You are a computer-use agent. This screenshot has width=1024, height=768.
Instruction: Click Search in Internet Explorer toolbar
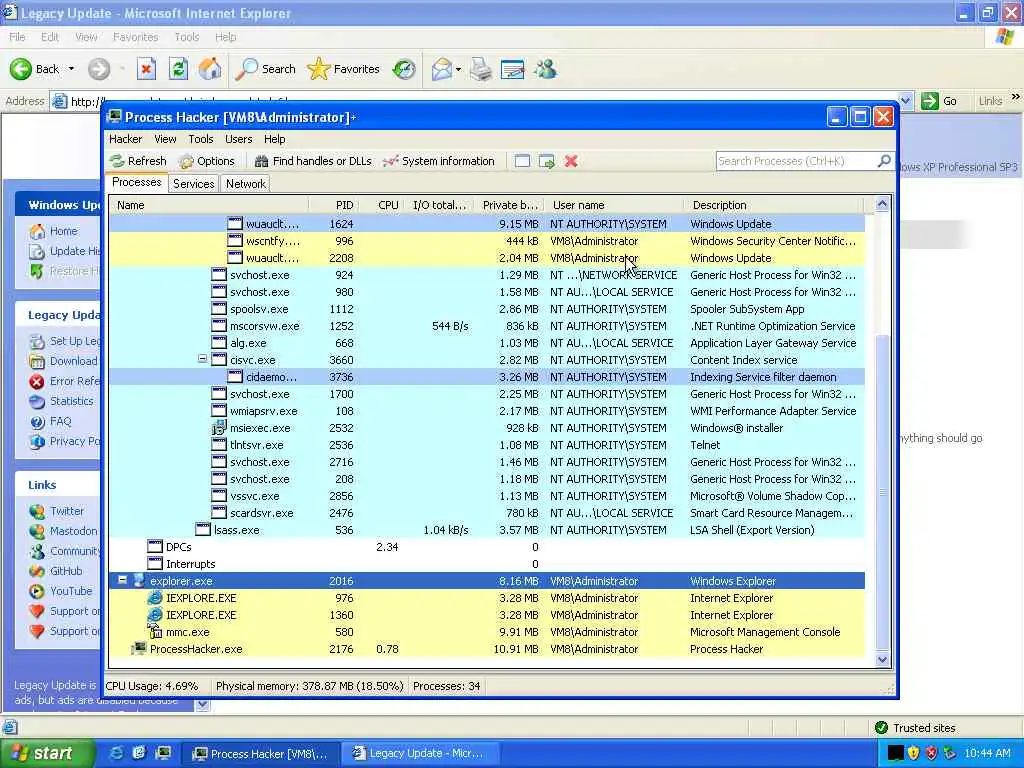coord(265,69)
